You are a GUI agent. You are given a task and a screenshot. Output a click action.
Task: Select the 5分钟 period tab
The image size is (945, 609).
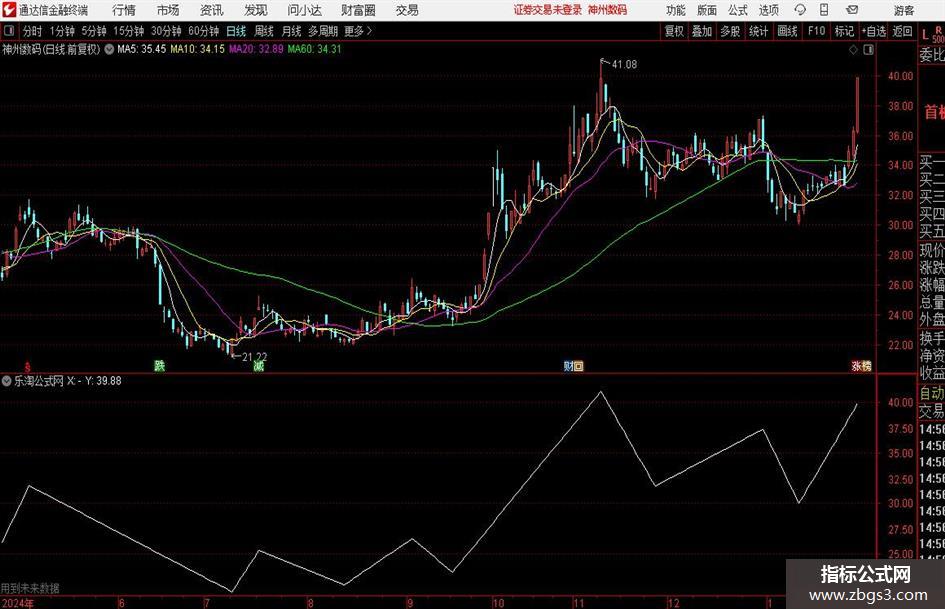[x=94, y=31]
